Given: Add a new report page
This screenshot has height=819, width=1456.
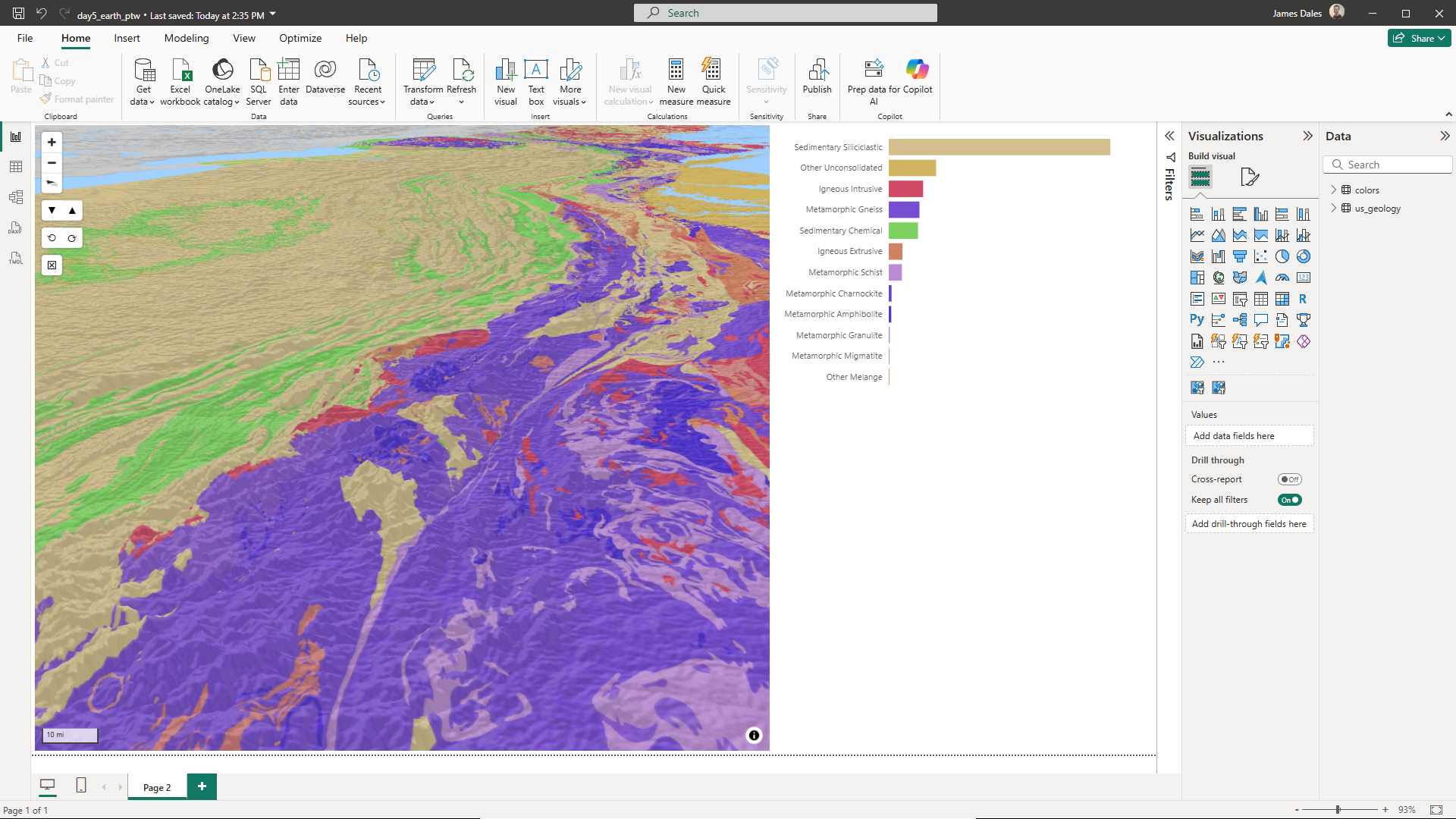Looking at the screenshot, I should [x=202, y=786].
